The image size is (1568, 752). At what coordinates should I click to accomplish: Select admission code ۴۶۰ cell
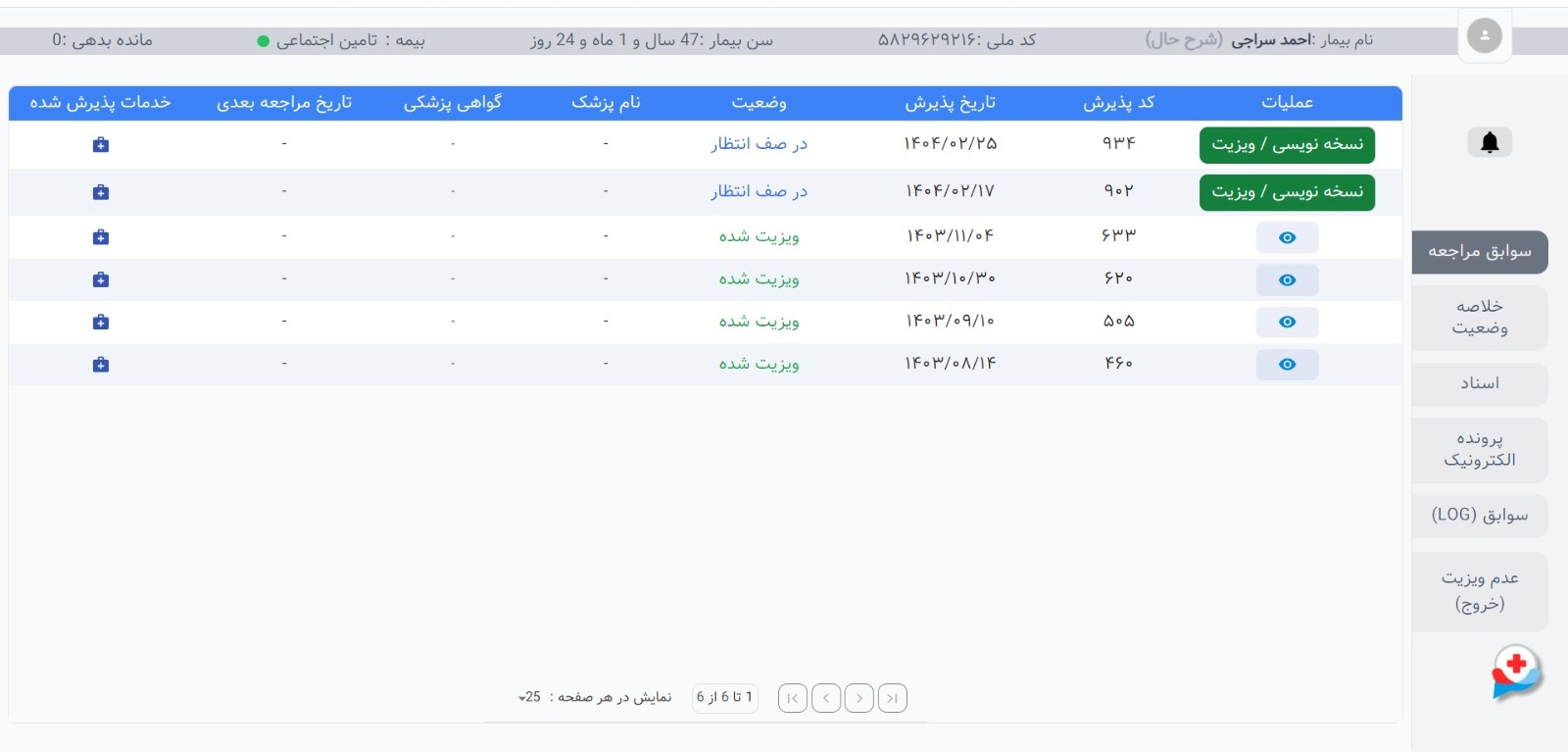[1118, 364]
